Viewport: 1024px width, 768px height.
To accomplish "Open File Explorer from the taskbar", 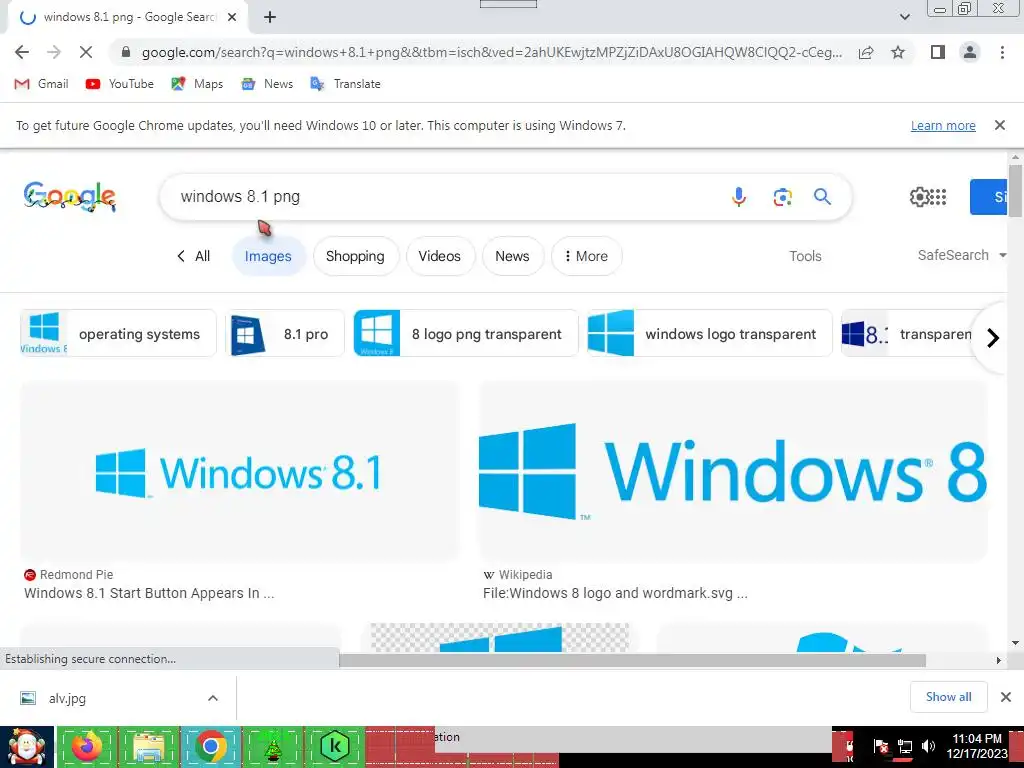I will click(x=148, y=746).
